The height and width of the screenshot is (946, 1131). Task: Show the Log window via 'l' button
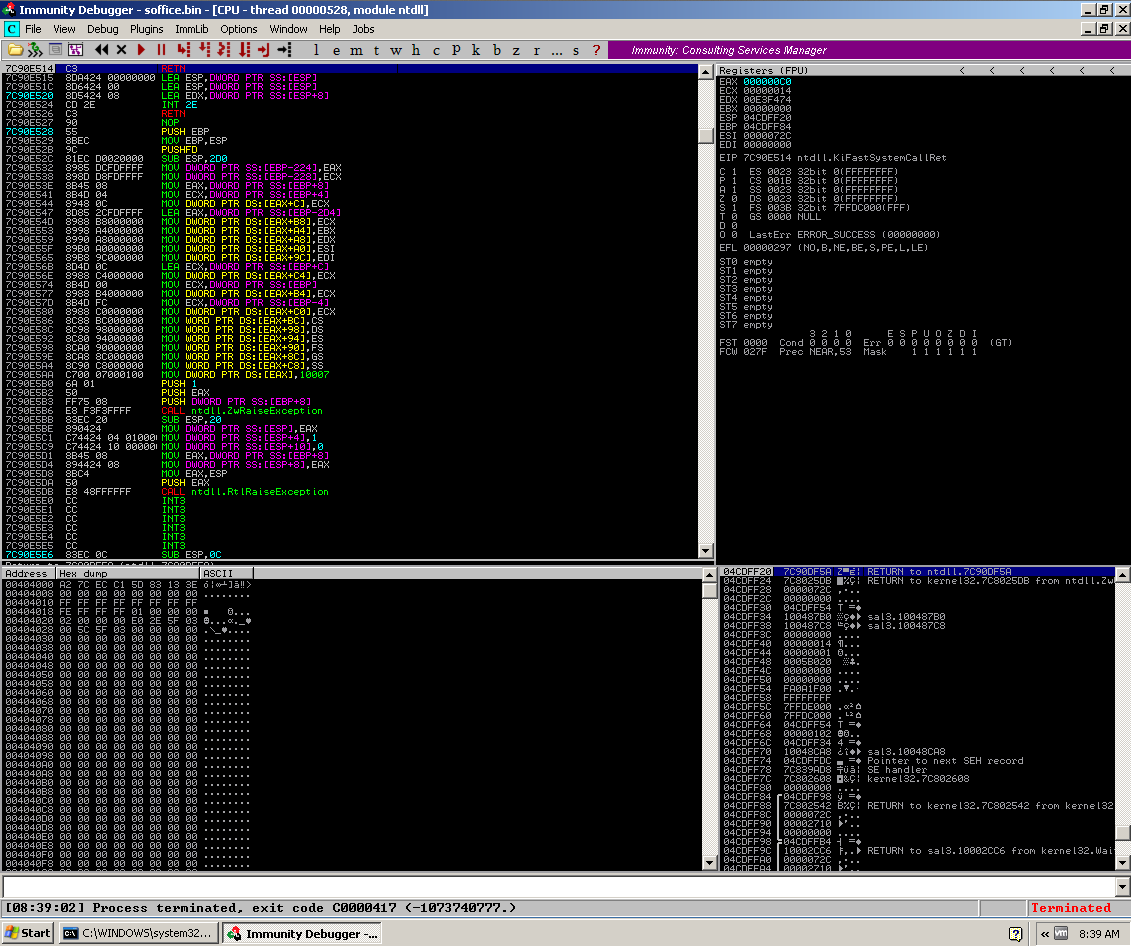point(316,50)
